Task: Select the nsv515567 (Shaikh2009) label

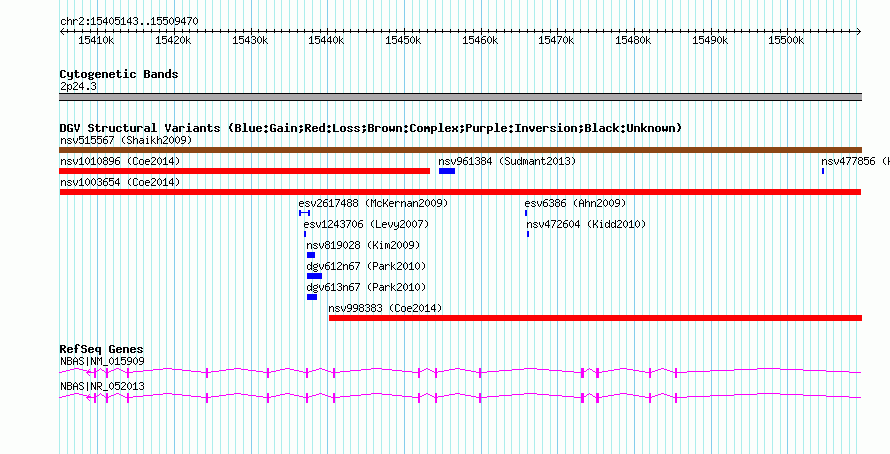Action: 126,140
